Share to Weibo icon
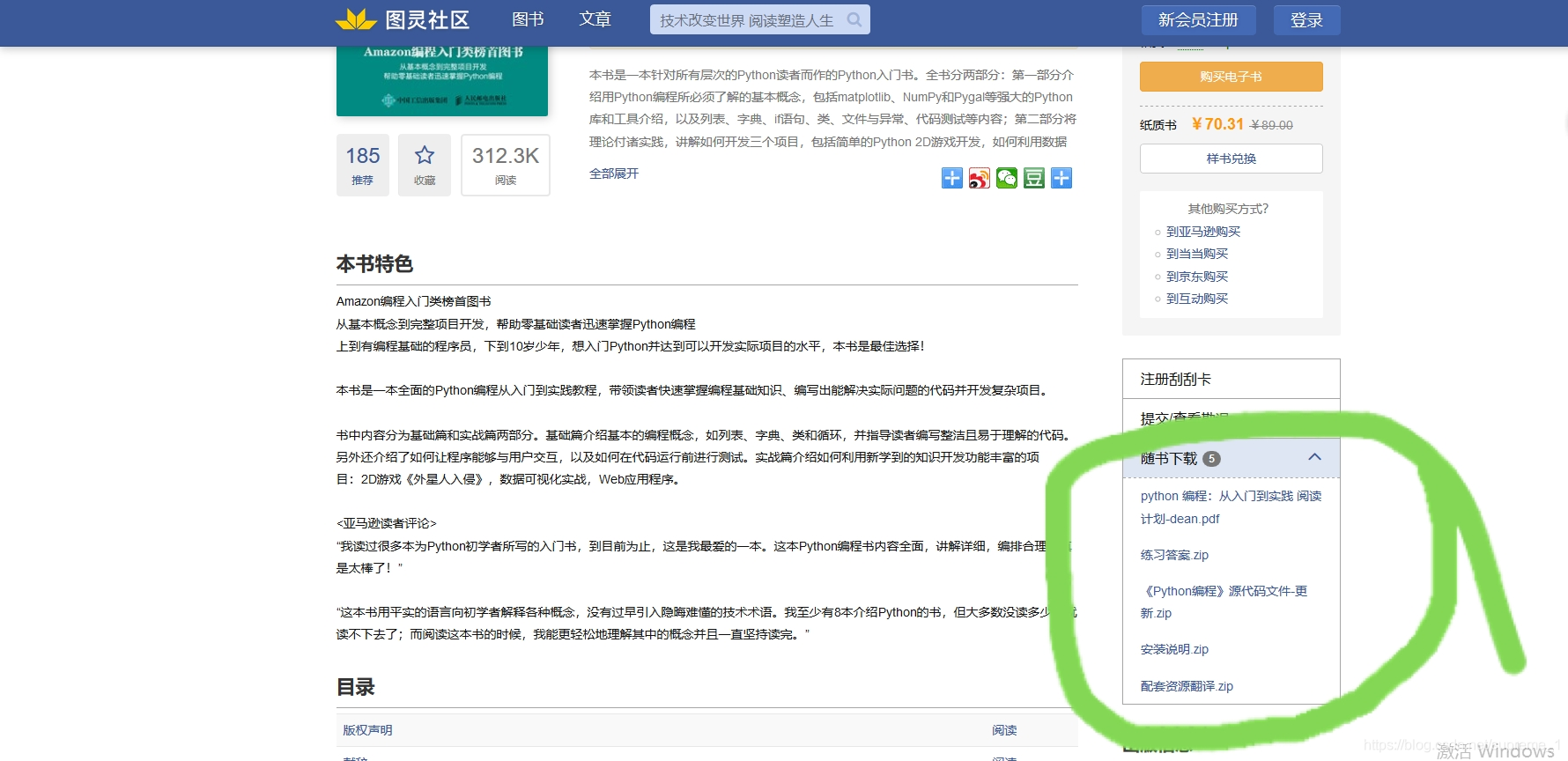Image resolution: width=1568 pixels, height=761 pixels. click(x=980, y=178)
